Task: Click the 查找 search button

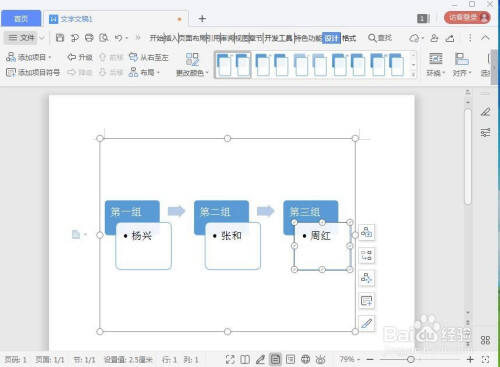Action: click(x=380, y=38)
